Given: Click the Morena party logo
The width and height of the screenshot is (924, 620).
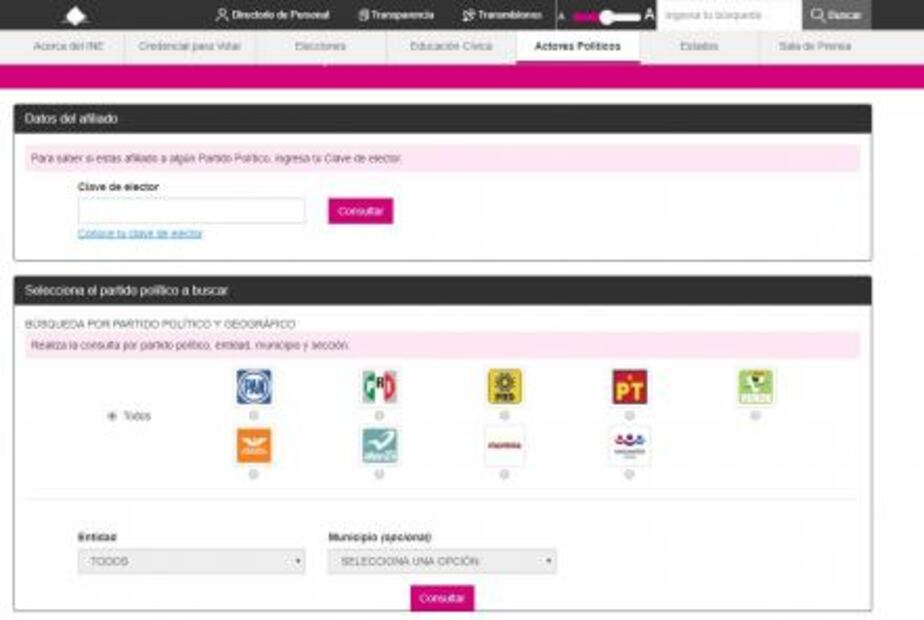Looking at the screenshot, I should click(504, 446).
